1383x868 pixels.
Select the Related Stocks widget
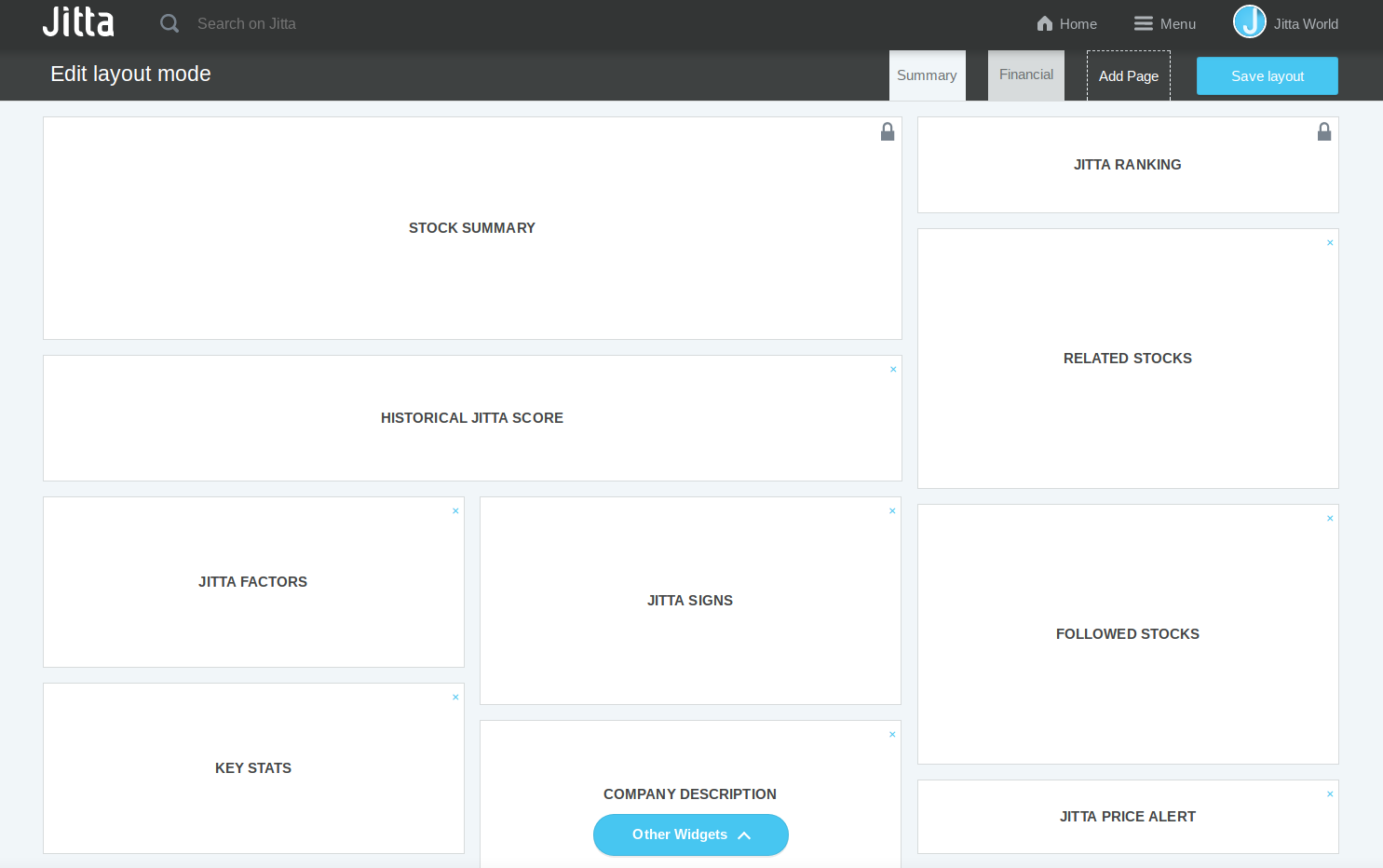[x=1128, y=359]
